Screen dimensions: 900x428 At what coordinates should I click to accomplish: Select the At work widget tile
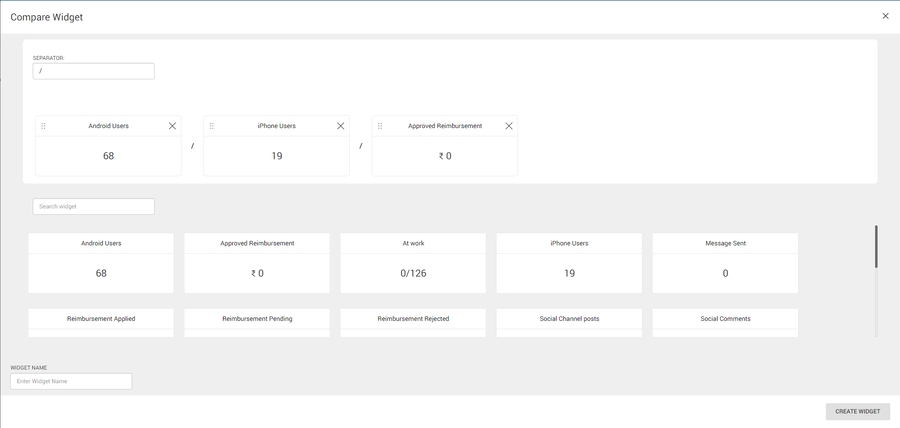pos(412,263)
